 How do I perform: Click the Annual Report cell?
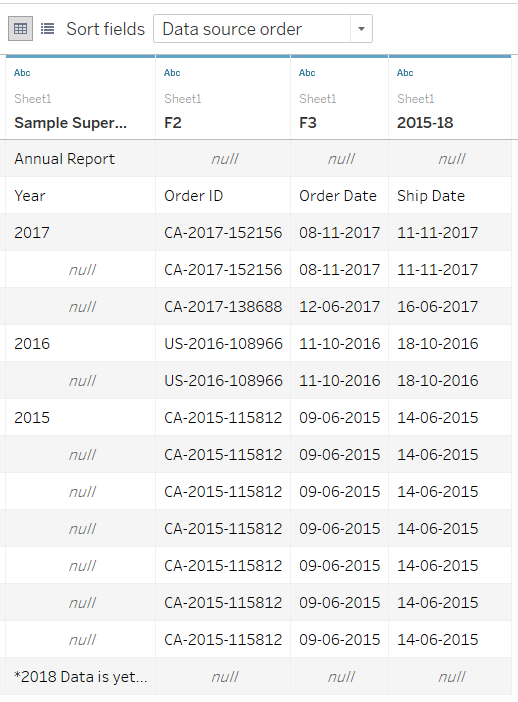[80, 159]
